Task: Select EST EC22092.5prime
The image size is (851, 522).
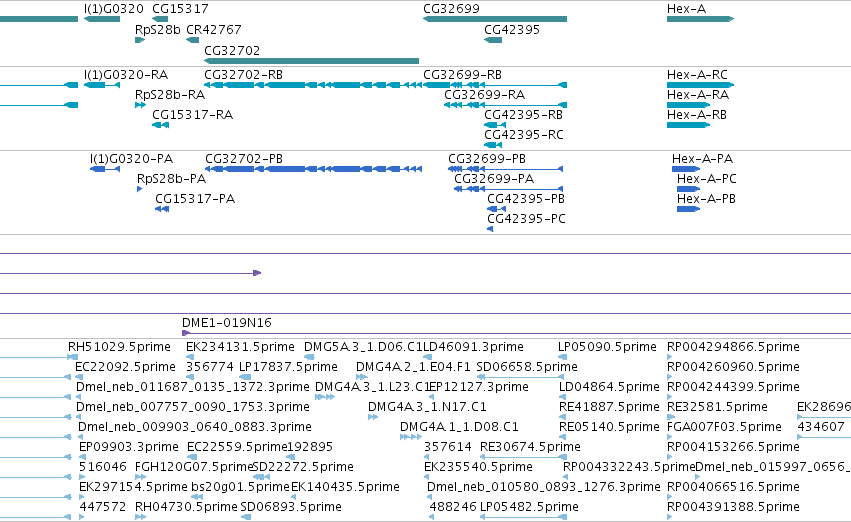Action: click(125, 367)
